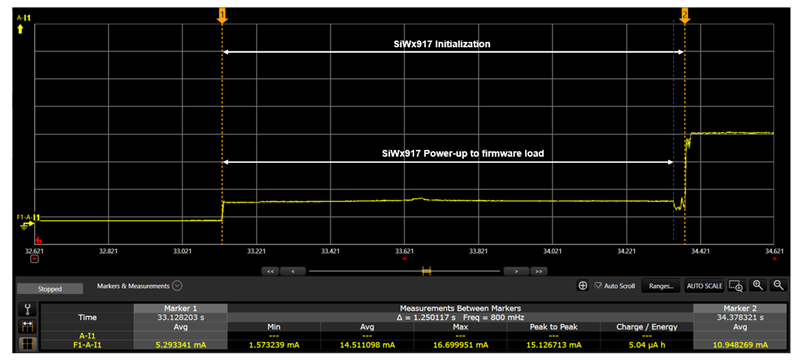Open the Ranges... dialog
The image size is (809, 362).
[x=661, y=286]
